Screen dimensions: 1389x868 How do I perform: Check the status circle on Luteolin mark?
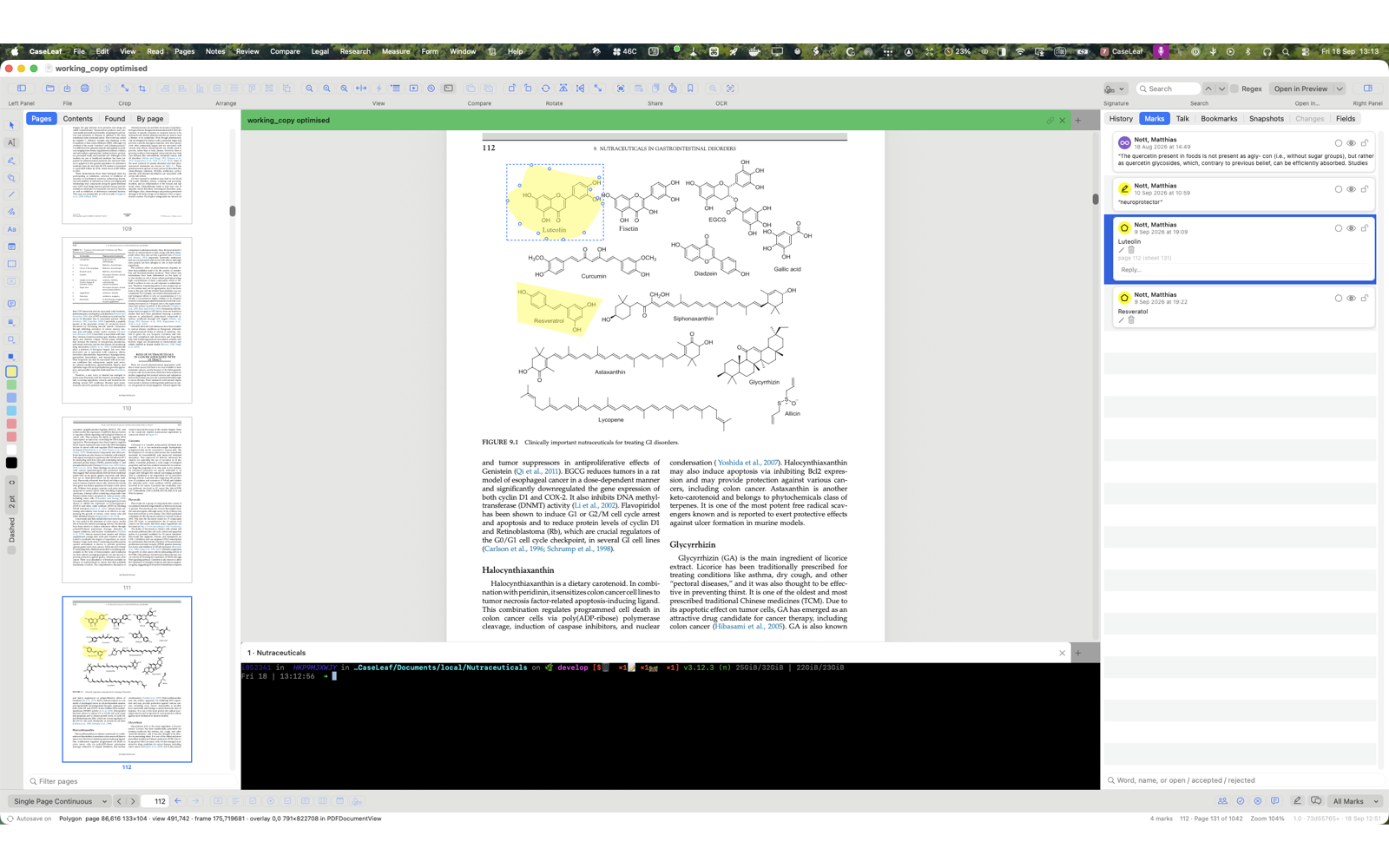point(1338,228)
